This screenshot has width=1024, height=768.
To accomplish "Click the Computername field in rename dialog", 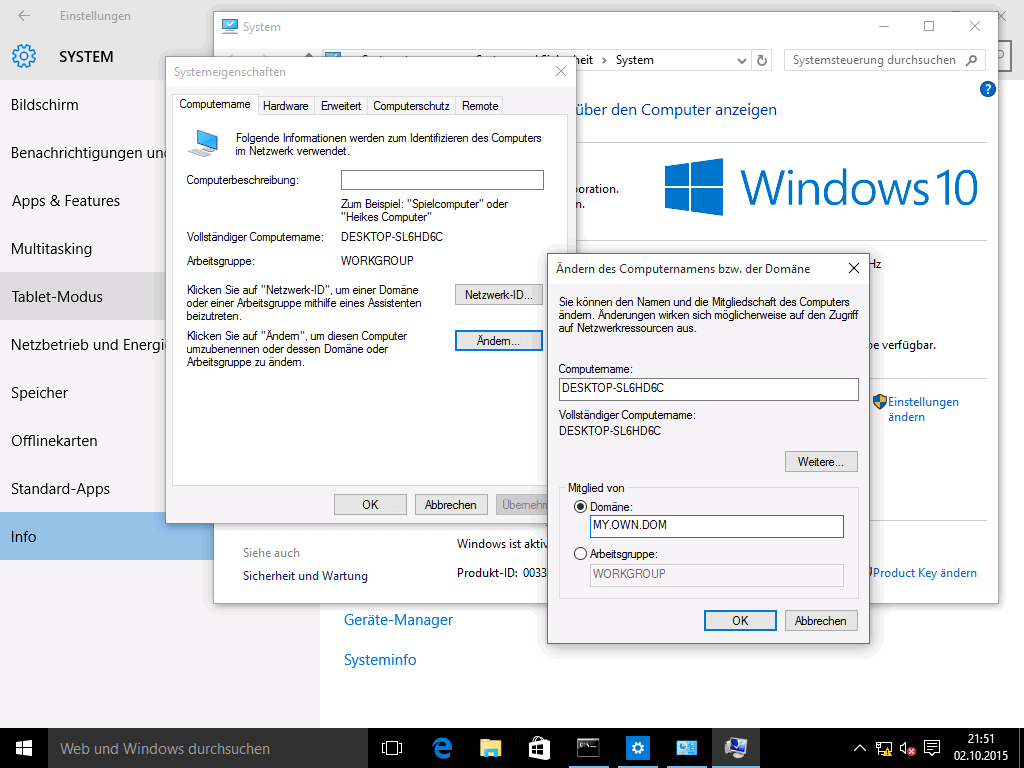I will point(709,389).
